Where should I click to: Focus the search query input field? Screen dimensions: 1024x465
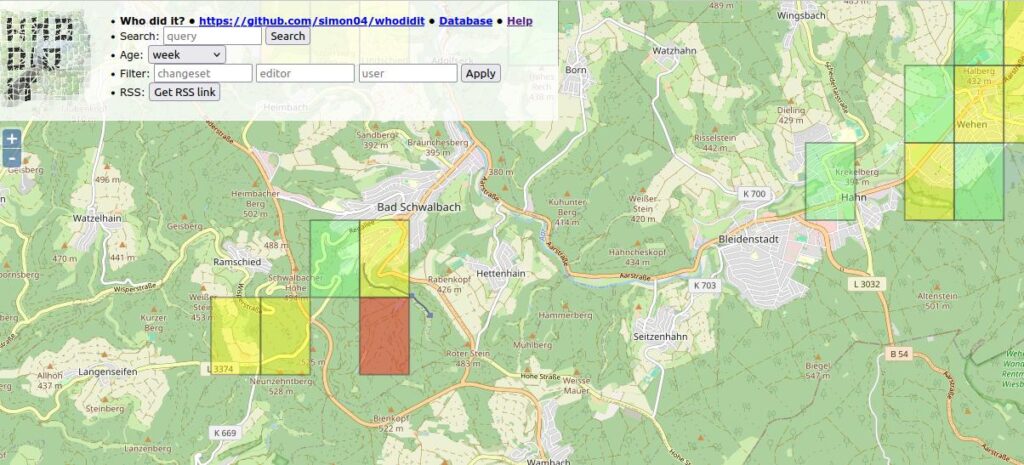[x=212, y=36]
